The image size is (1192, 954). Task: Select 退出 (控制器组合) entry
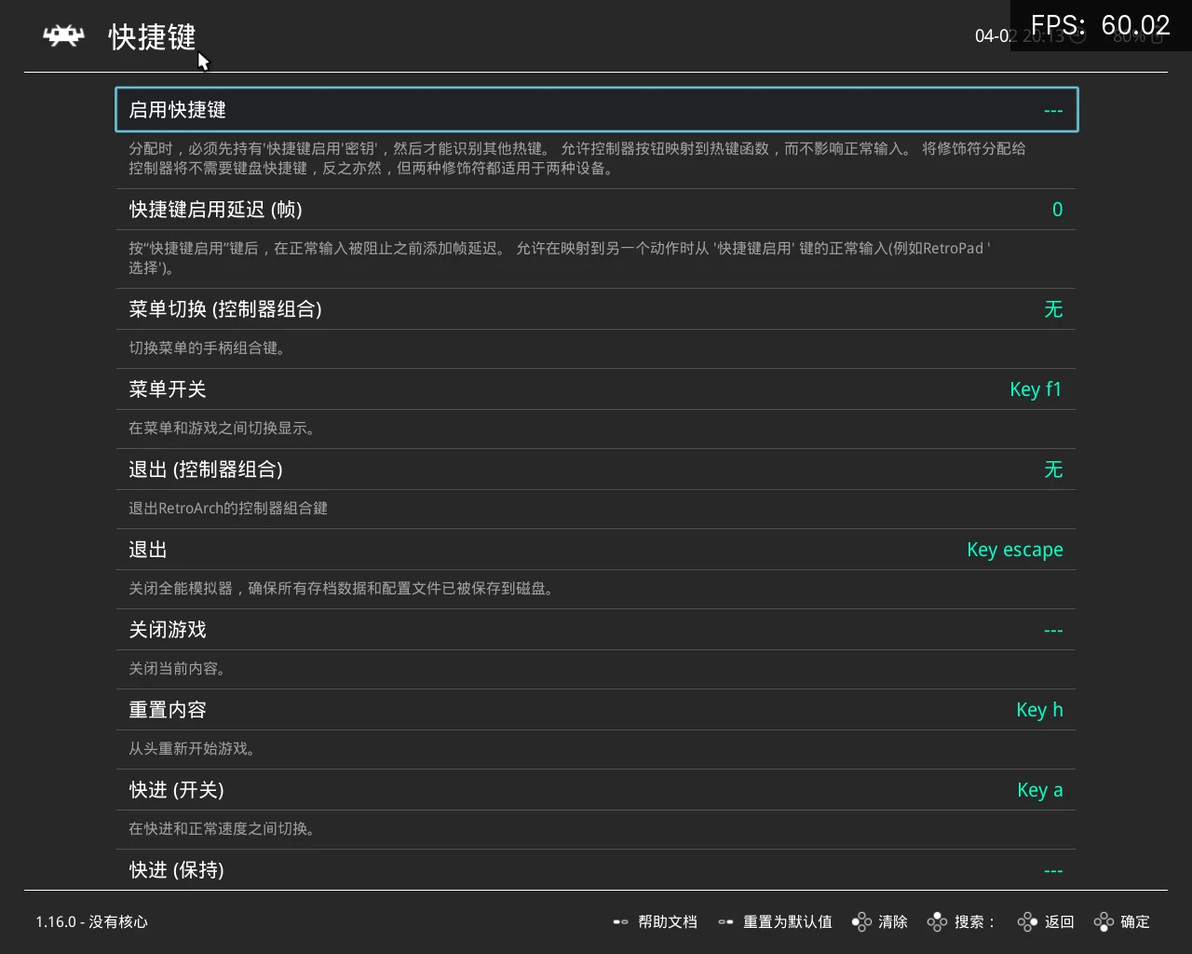[x=596, y=470]
